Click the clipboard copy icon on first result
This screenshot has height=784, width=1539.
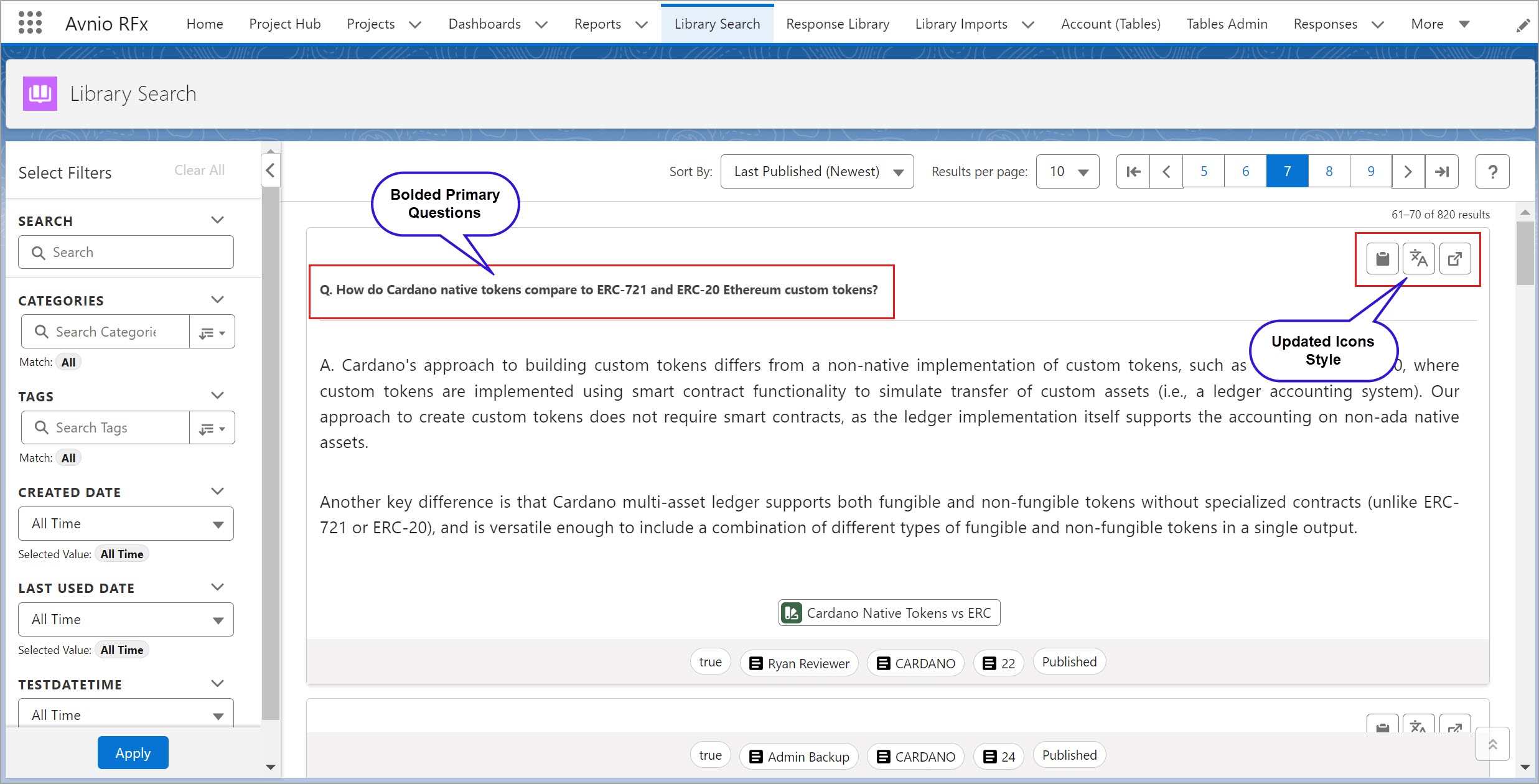1382,259
